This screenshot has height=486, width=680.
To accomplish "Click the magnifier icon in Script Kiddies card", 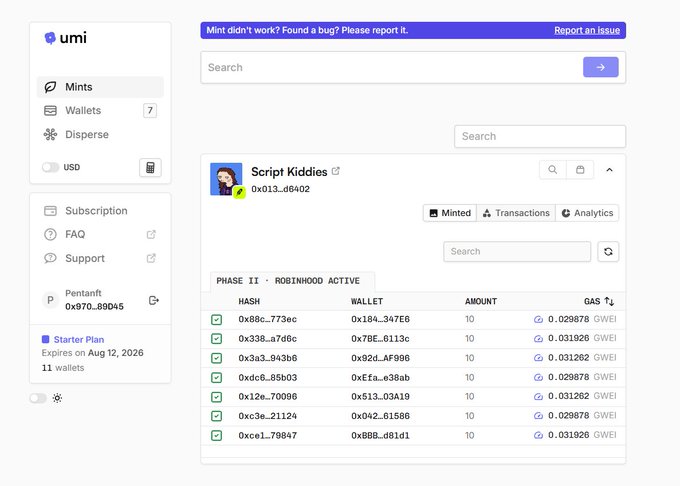I will coord(552,170).
